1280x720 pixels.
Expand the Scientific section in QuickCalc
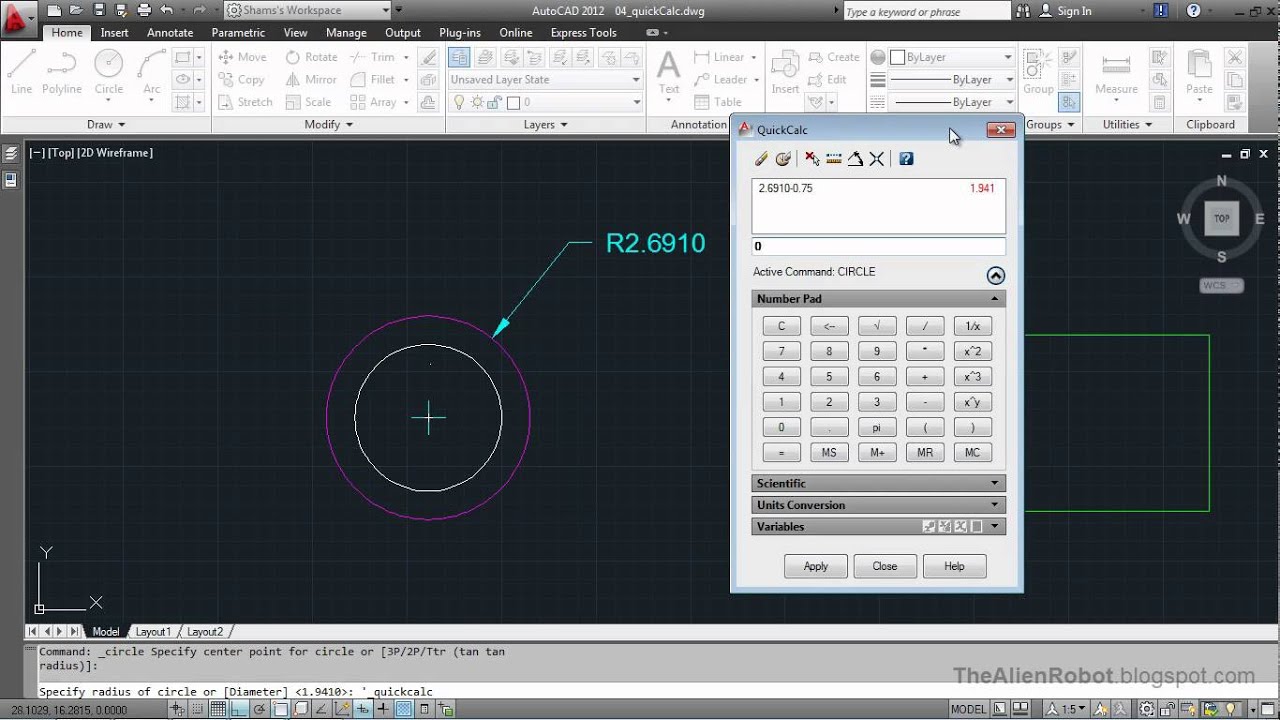(x=878, y=483)
